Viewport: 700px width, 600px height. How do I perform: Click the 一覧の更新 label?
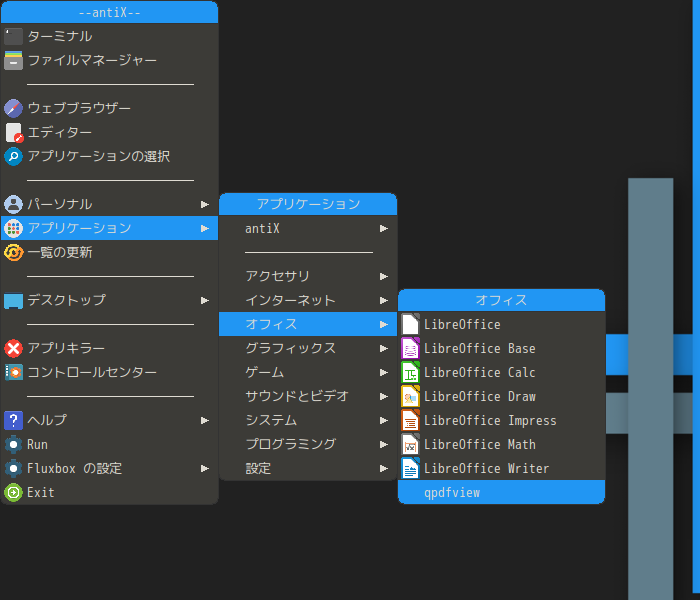[x=60, y=252]
